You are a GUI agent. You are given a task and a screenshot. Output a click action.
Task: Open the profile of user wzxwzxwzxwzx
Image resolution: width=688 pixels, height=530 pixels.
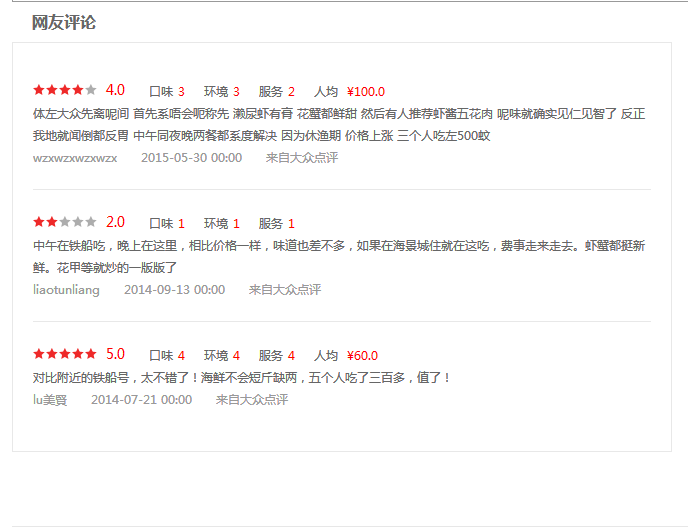click(x=75, y=158)
